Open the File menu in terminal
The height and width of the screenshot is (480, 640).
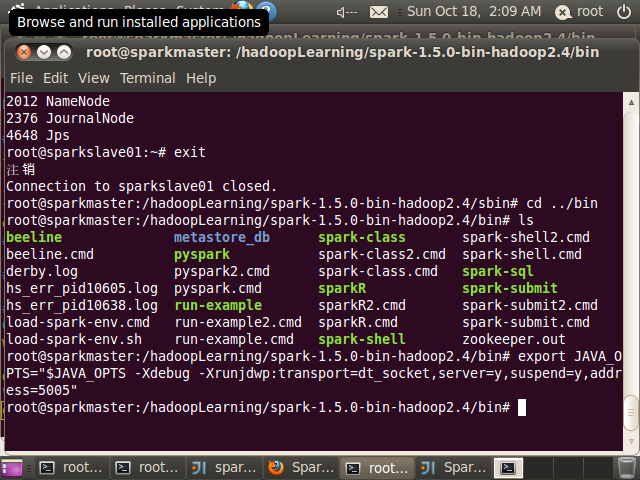[x=21, y=78]
